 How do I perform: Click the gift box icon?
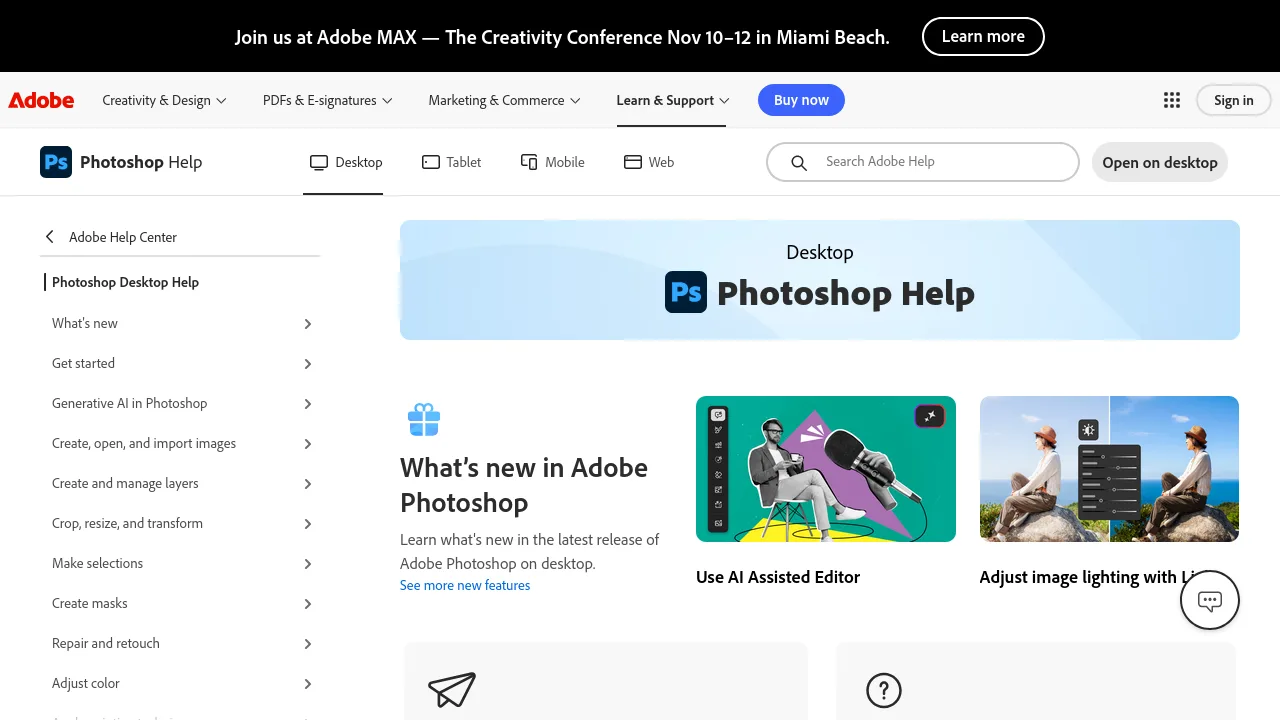point(424,420)
